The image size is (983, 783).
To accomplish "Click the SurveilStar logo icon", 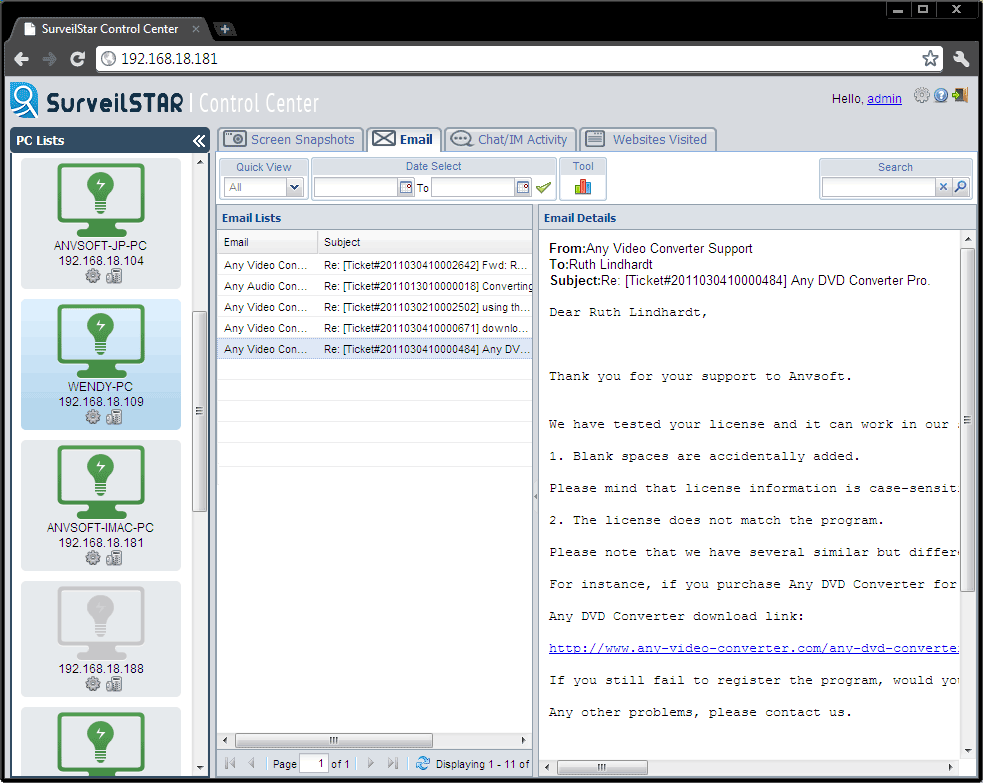I will (24, 100).
